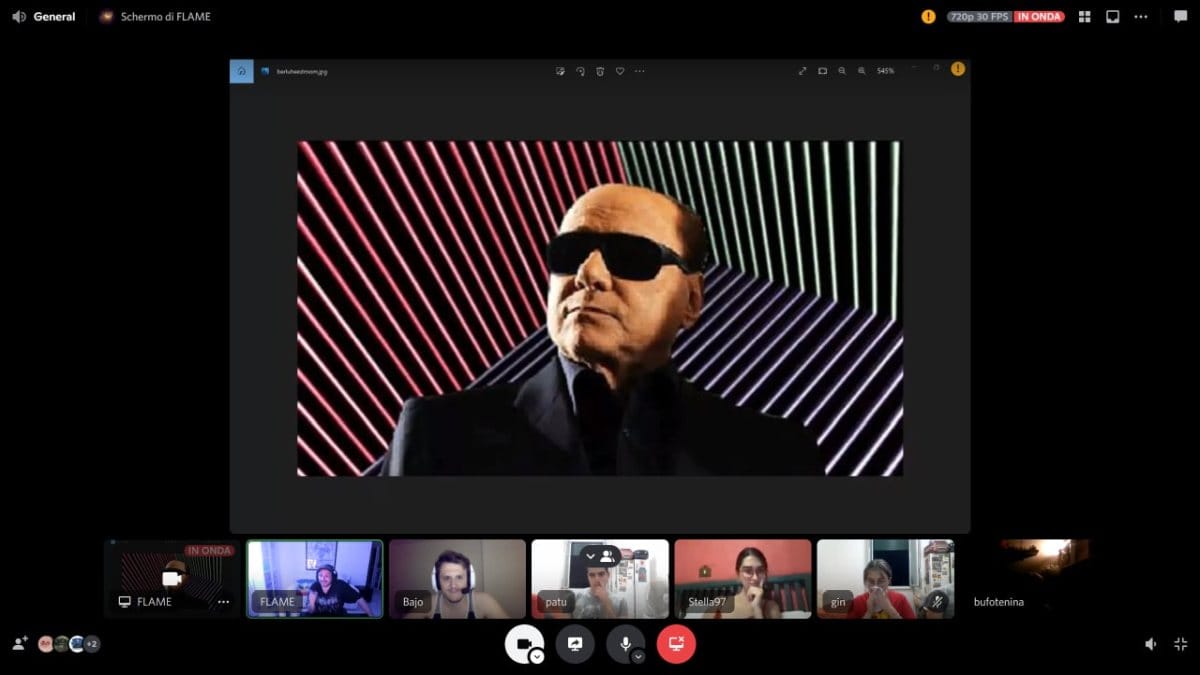This screenshot has width=1200, height=675.
Task: Click the +2 additional participants badge
Action: [x=92, y=644]
